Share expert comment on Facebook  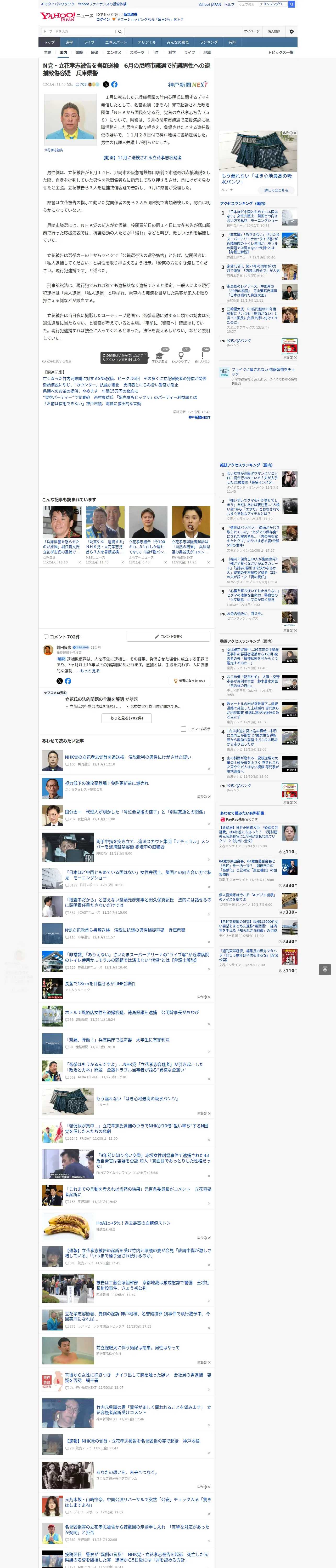tap(68, 681)
